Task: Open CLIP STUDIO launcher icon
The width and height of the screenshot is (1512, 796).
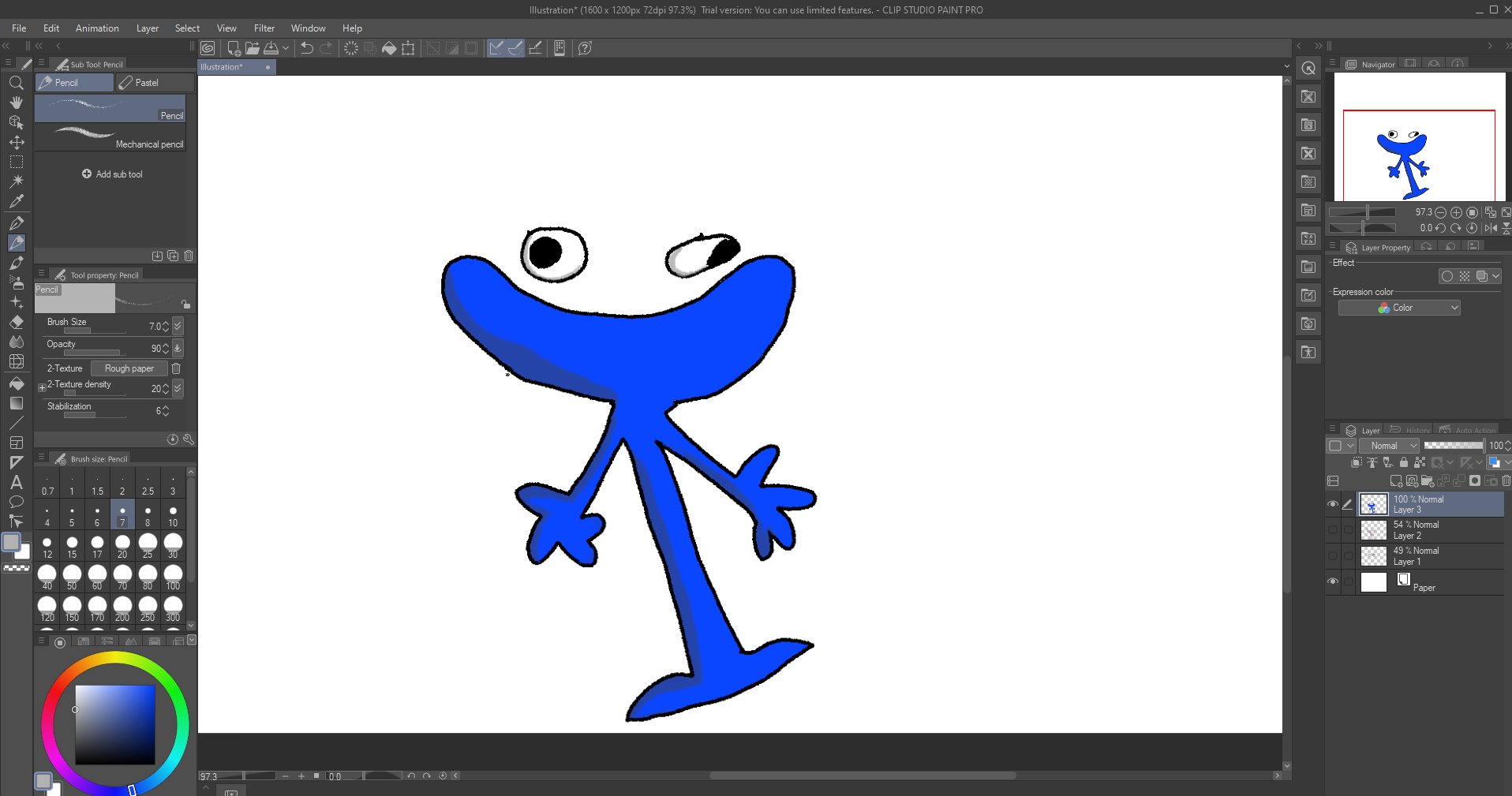Action: coord(208,48)
